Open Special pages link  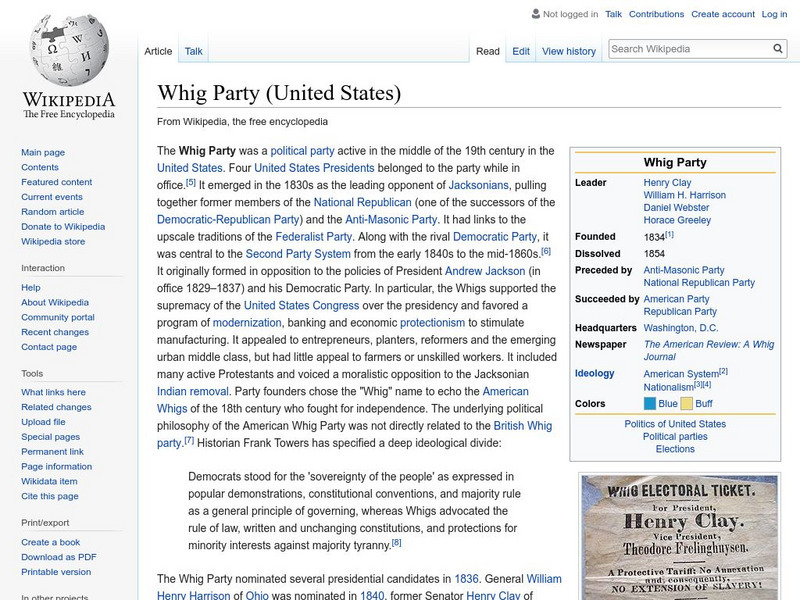(51, 436)
